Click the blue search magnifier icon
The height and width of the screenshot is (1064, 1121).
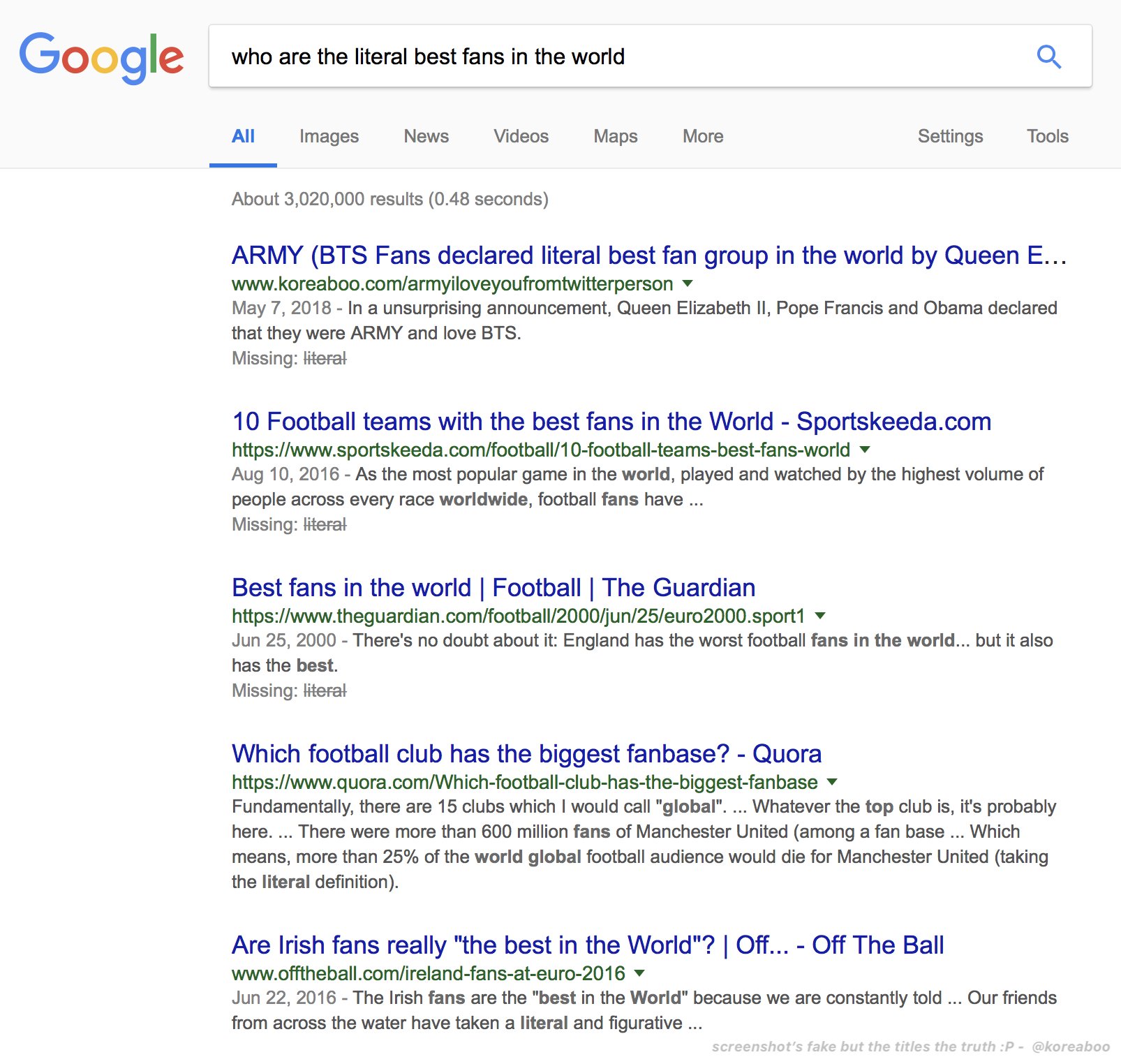click(x=1048, y=57)
